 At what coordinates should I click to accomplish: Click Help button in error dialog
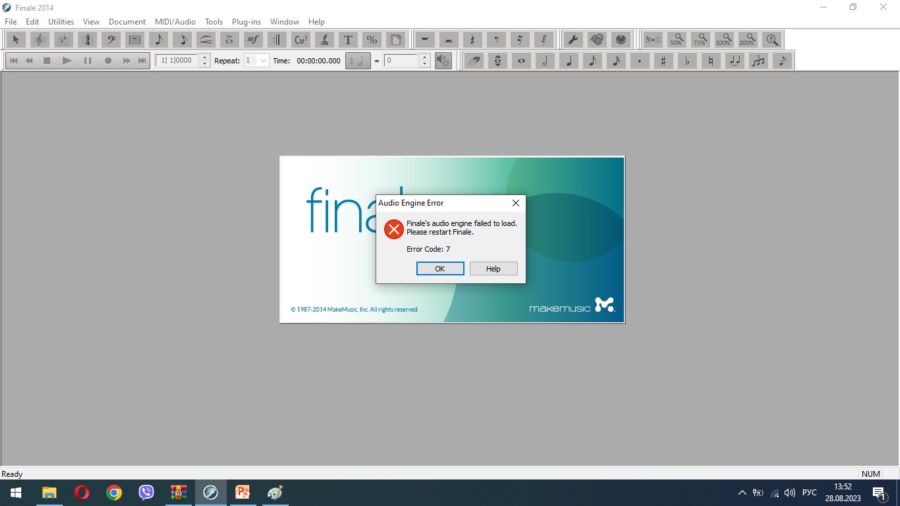coord(493,269)
